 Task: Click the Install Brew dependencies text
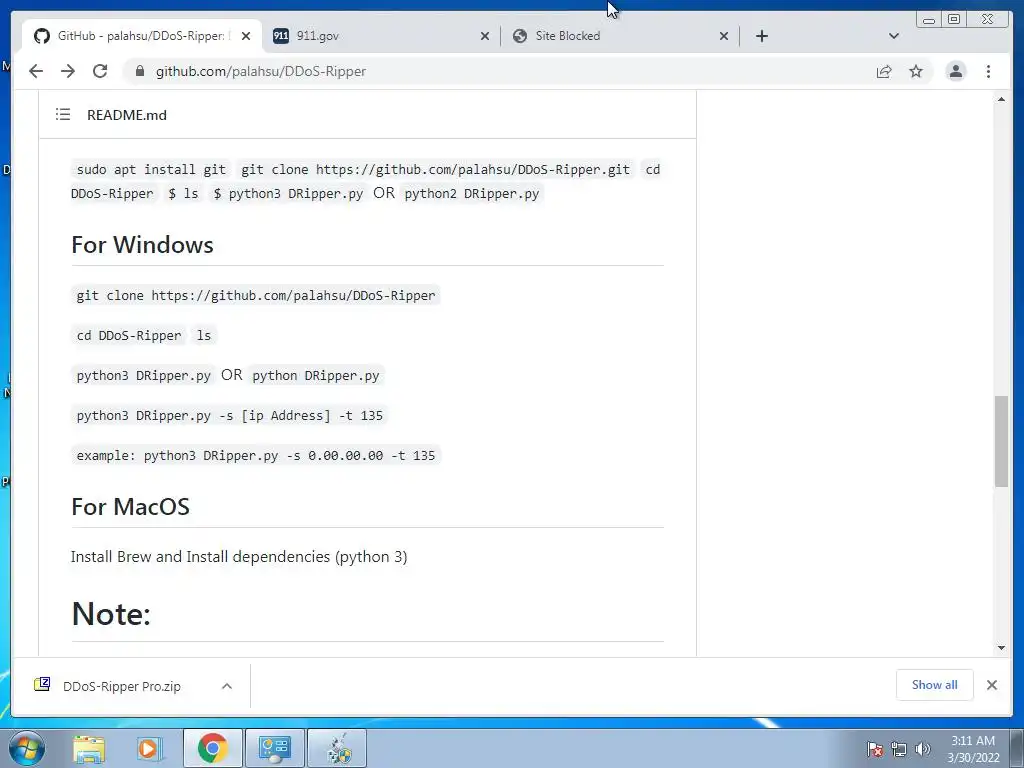[x=239, y=556]
